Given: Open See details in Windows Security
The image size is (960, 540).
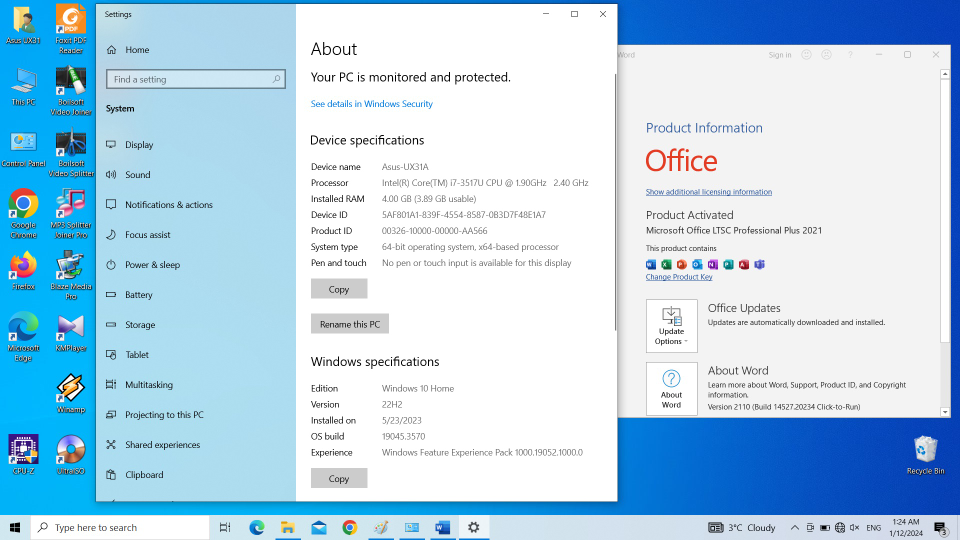Looking at the screenshot, I should tap(372, 104).
